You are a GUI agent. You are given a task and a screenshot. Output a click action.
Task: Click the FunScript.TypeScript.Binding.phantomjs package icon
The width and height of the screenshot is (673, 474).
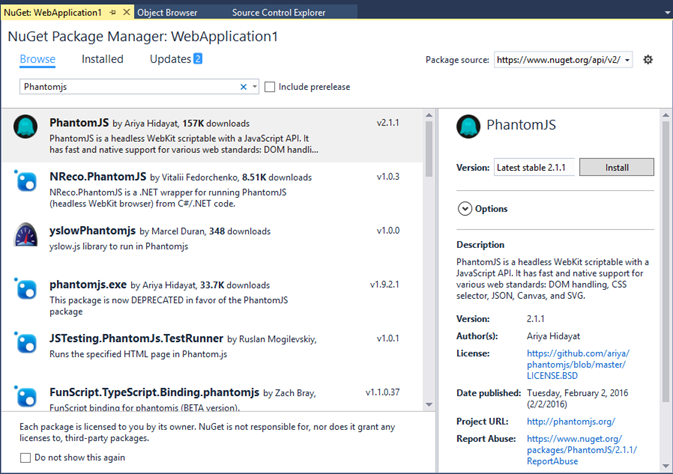[26, 396]
